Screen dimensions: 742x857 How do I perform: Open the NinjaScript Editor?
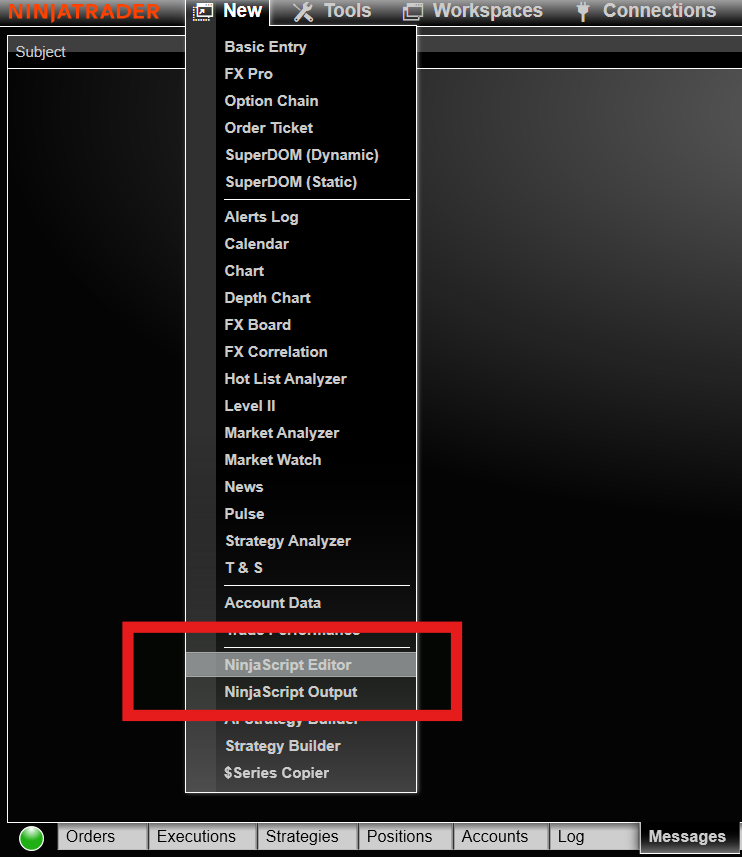[301, 665]
